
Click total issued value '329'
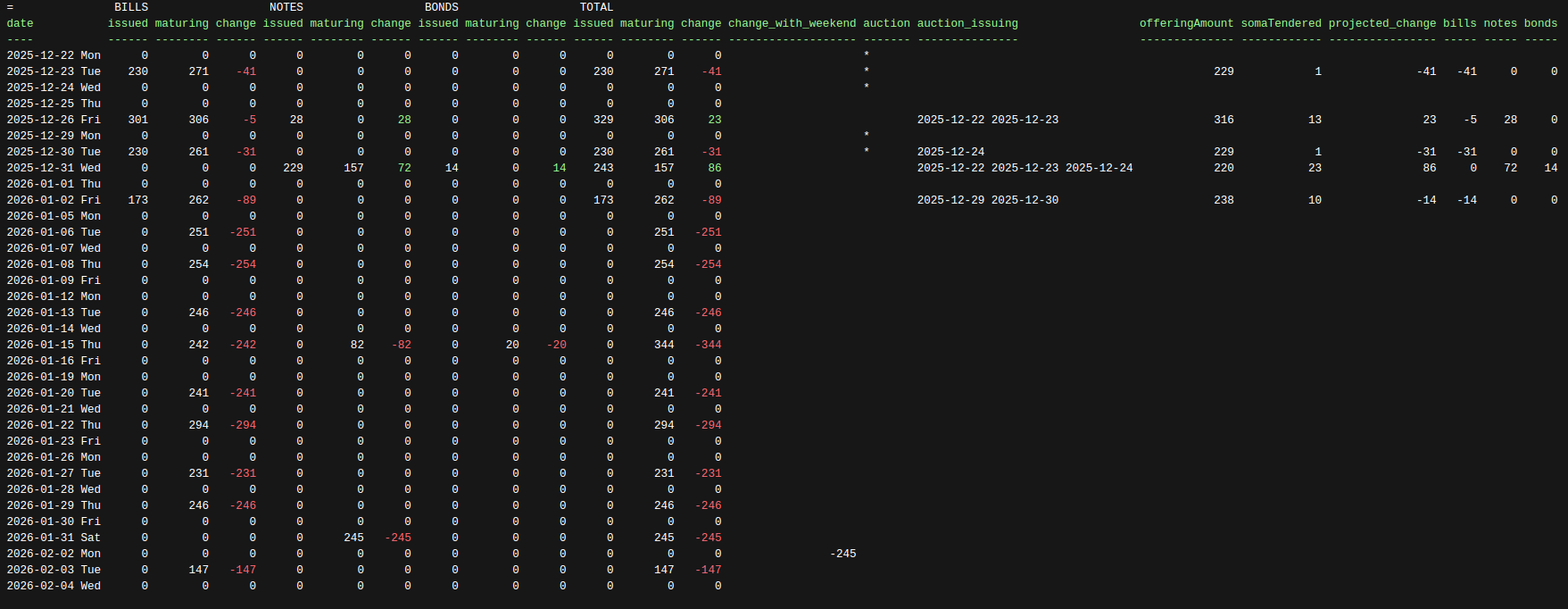point(603,120)
